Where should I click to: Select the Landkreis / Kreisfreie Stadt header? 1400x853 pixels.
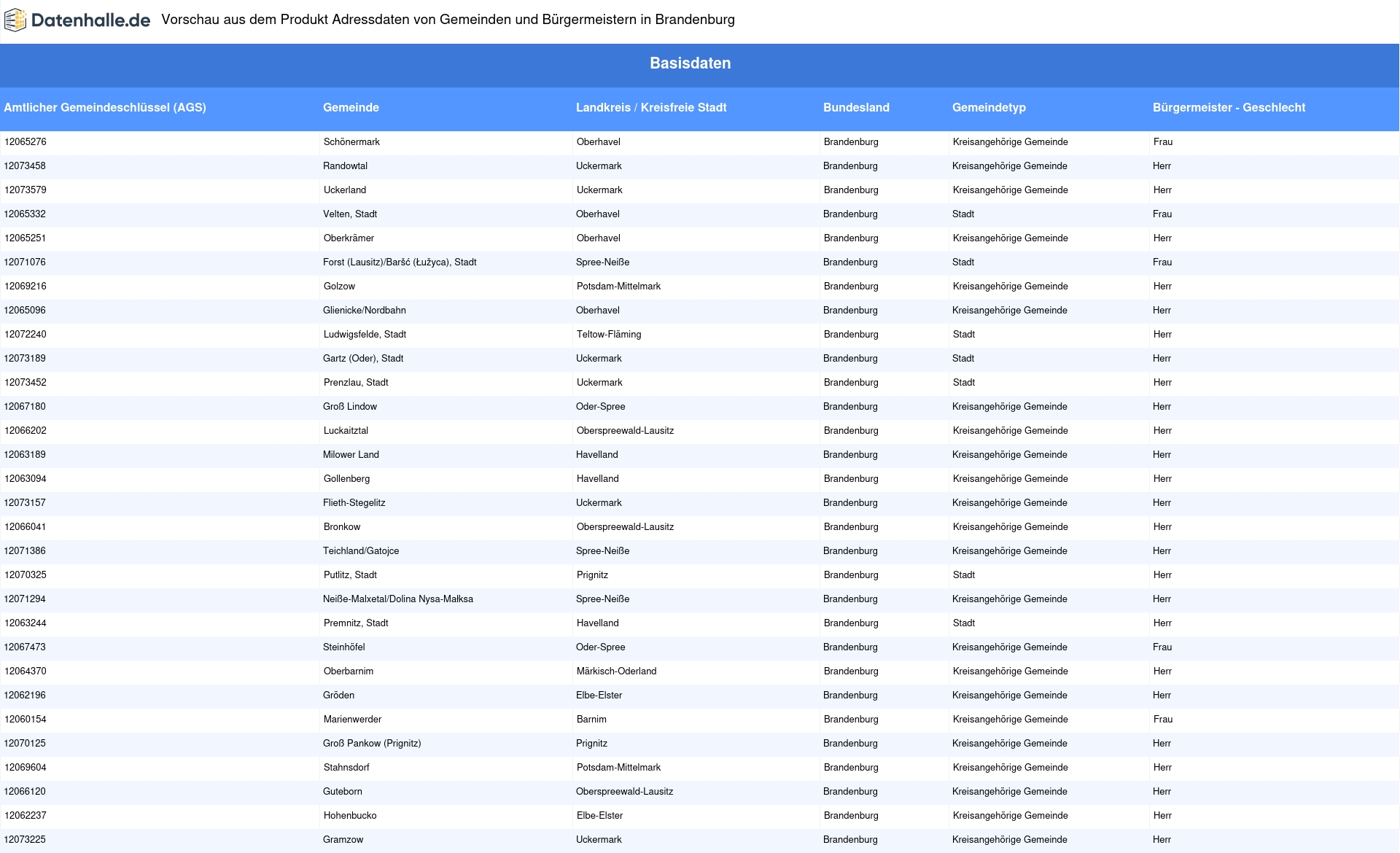651,107
